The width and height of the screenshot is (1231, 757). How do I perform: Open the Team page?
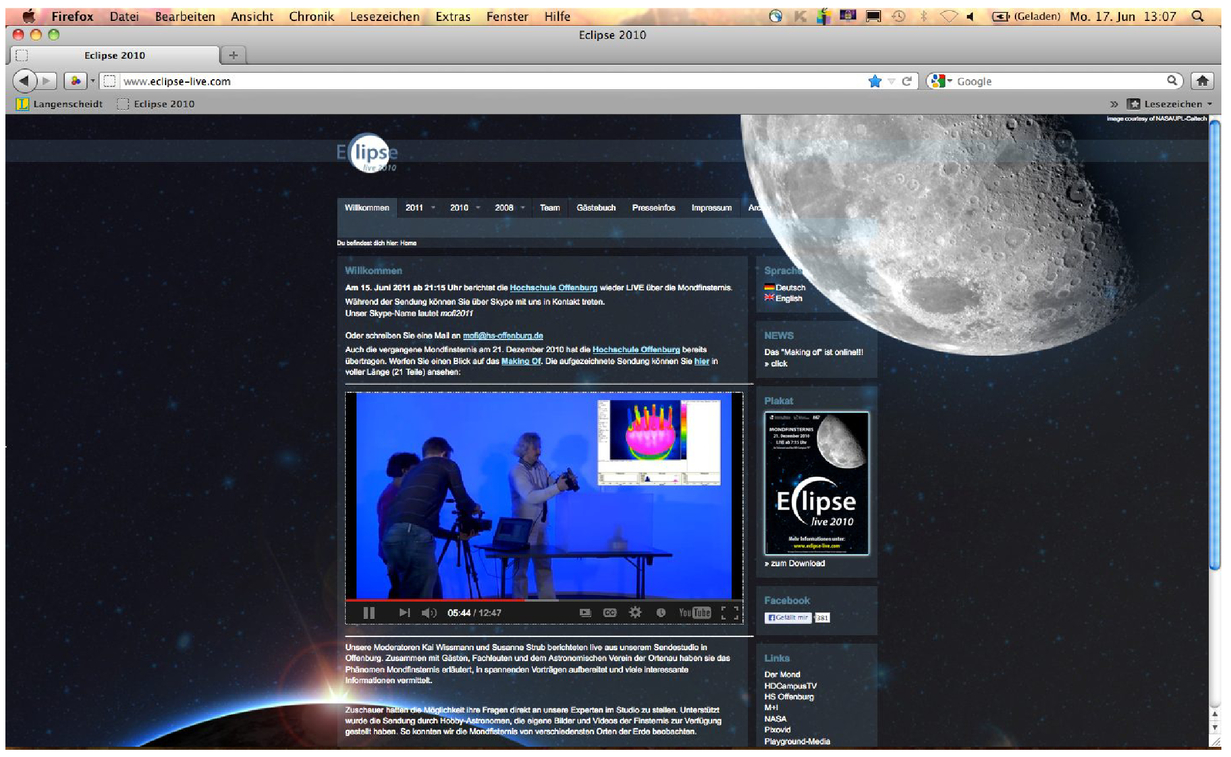pos(550,208)
